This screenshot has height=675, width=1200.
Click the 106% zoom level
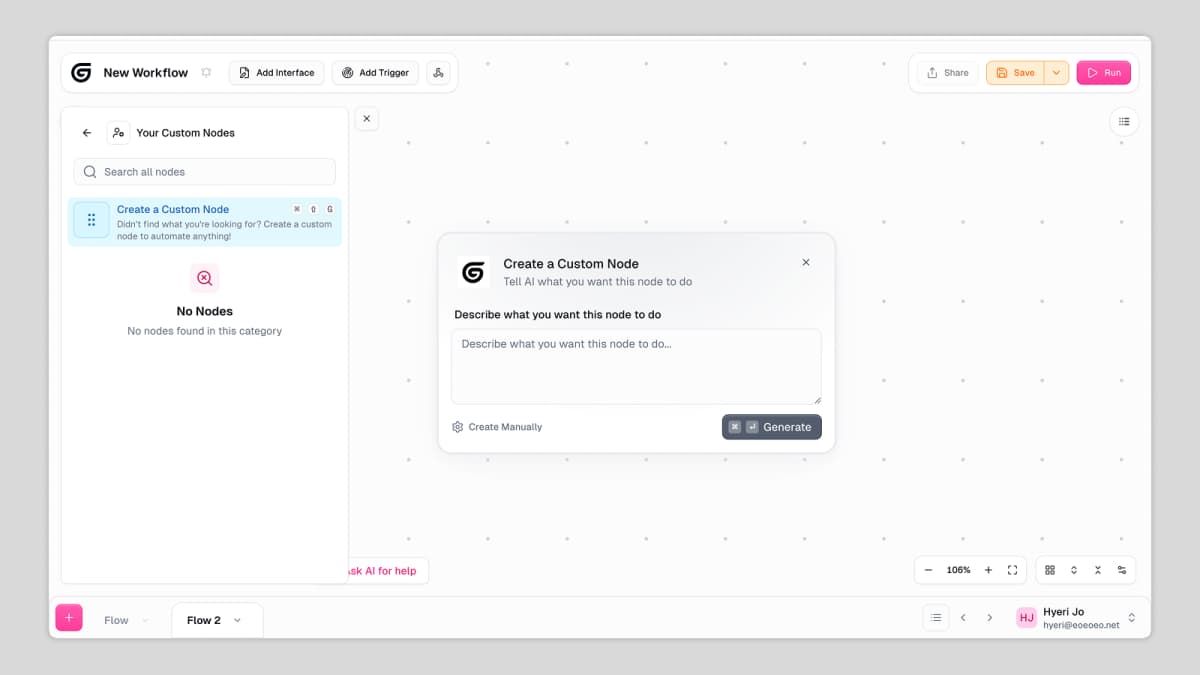point(958,570)
